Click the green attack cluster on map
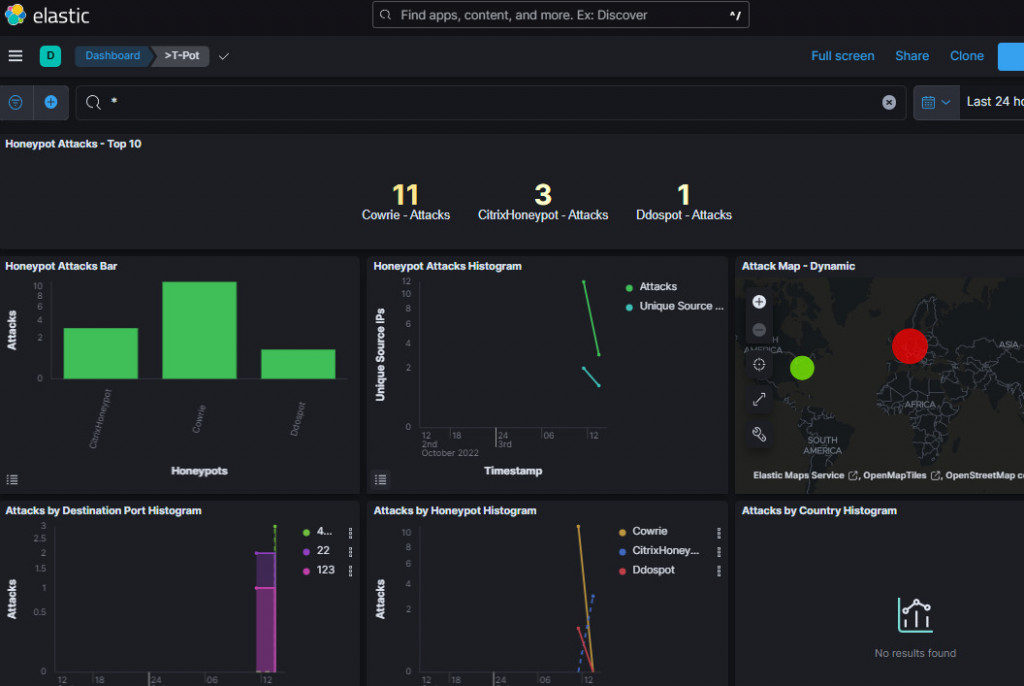This screenshot has height=686, width=1024. pyautogui.click(x=802, y=368)
